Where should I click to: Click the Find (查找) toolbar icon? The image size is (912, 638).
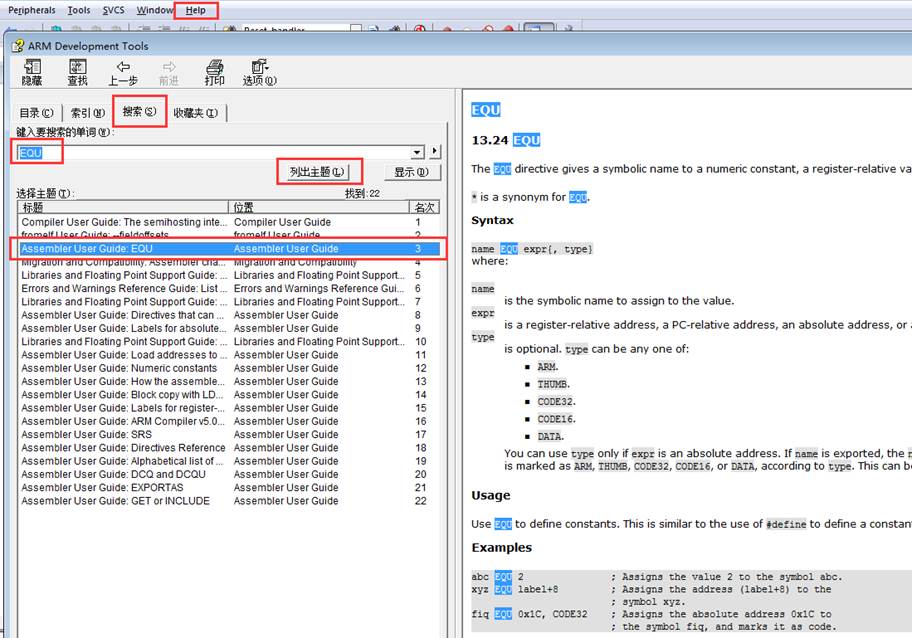point(77,73)
